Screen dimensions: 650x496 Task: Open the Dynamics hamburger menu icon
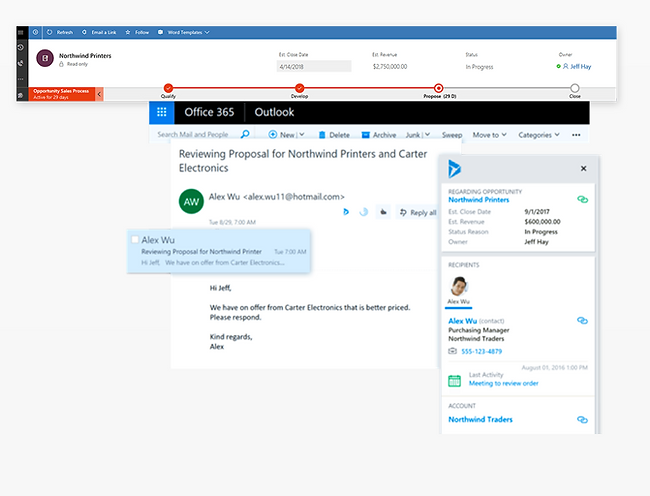coord(20,32)
